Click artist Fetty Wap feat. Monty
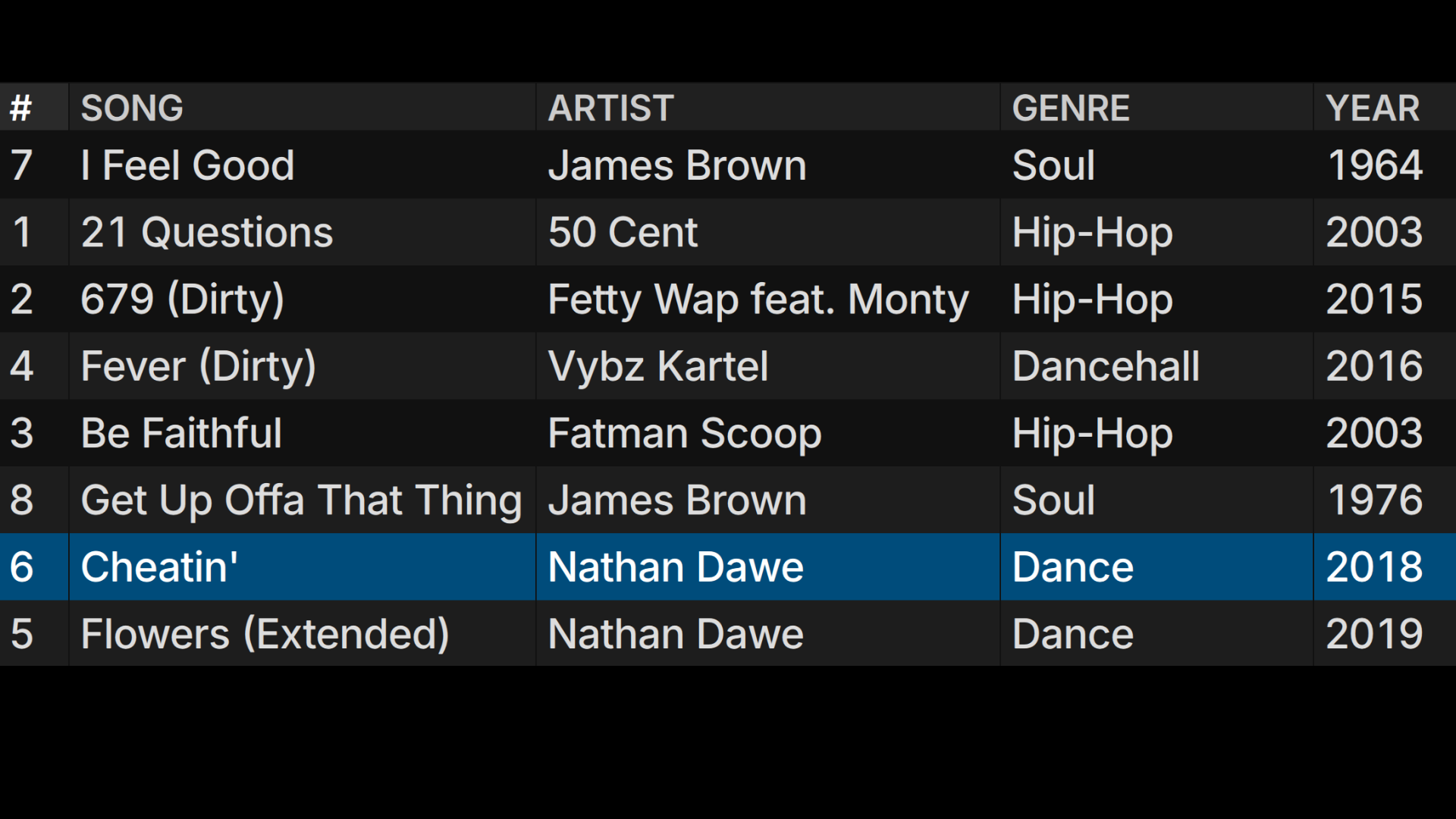 758,299
